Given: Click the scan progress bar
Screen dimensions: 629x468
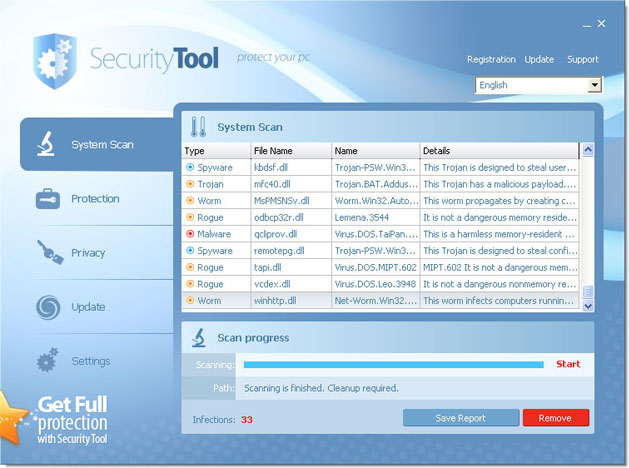Looking at the screenshot, I should click(x=394, y=365).
